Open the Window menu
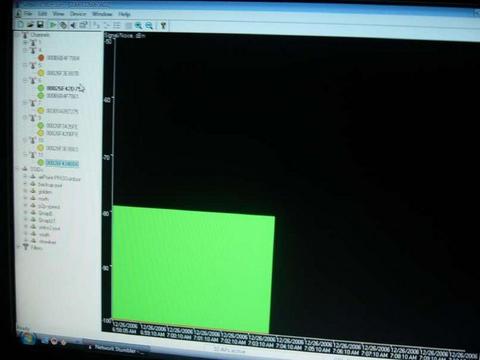 pos(102,14)
